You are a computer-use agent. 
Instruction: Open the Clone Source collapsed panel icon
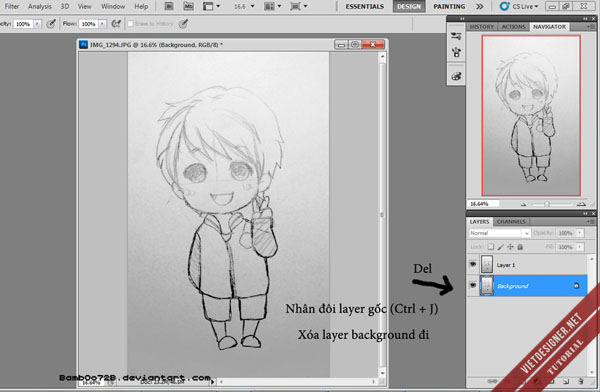click(x=456, y=52)
